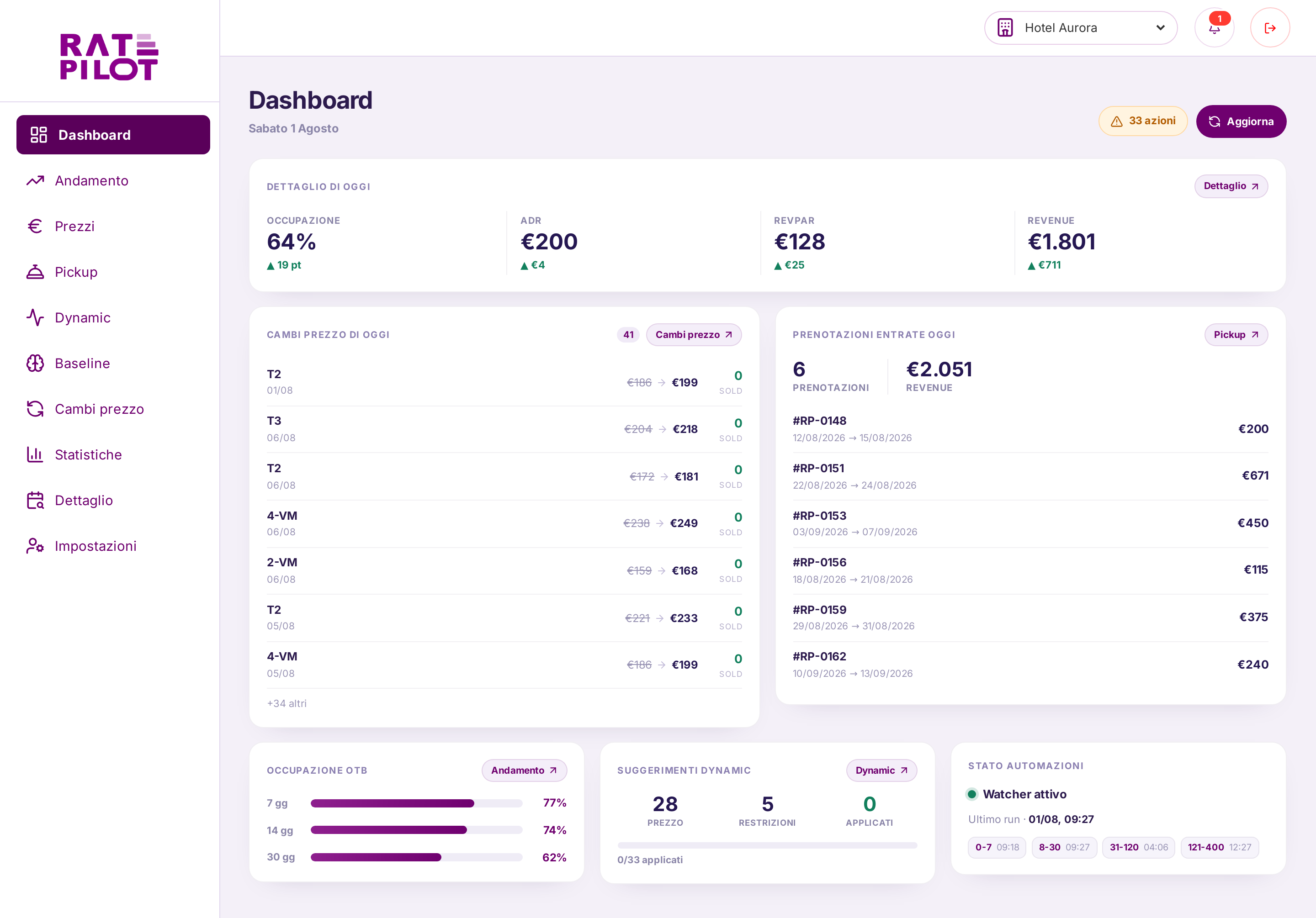Open Statistiche sidebar item

[113, 454]
